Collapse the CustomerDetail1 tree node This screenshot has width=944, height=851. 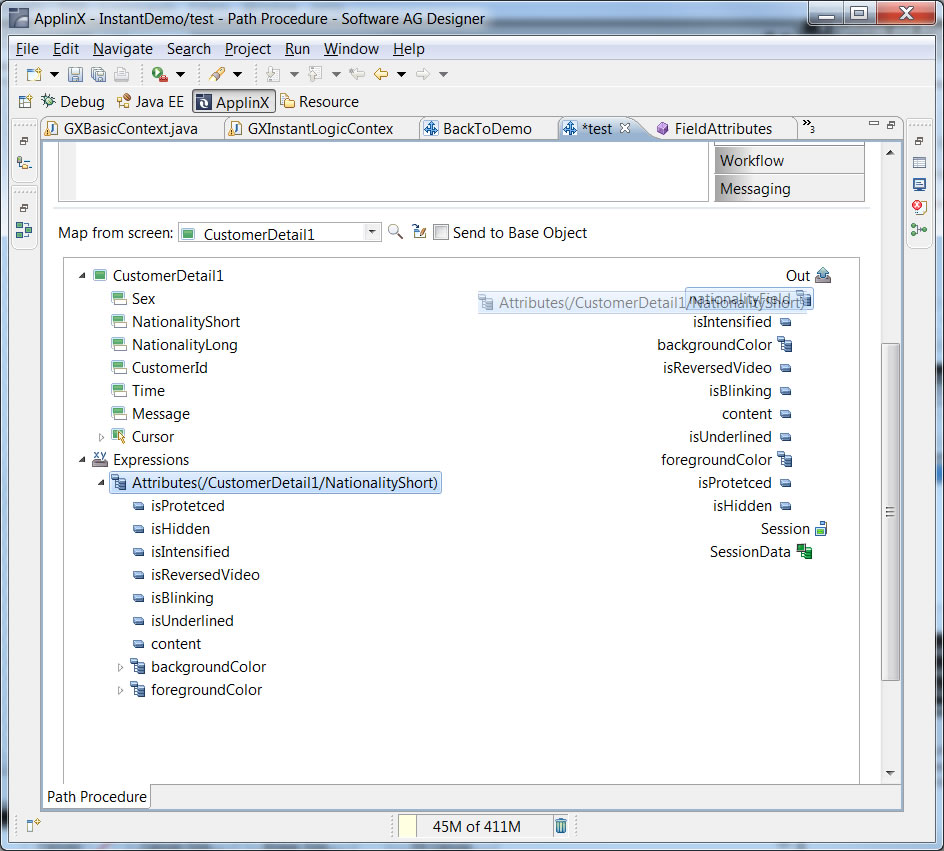click(x=82, y=276)
